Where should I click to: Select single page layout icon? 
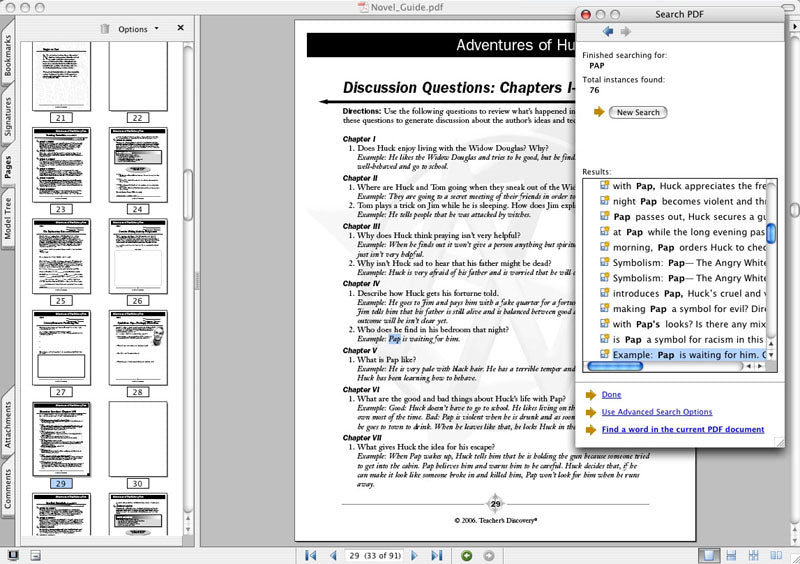click(x=709, y=555)
